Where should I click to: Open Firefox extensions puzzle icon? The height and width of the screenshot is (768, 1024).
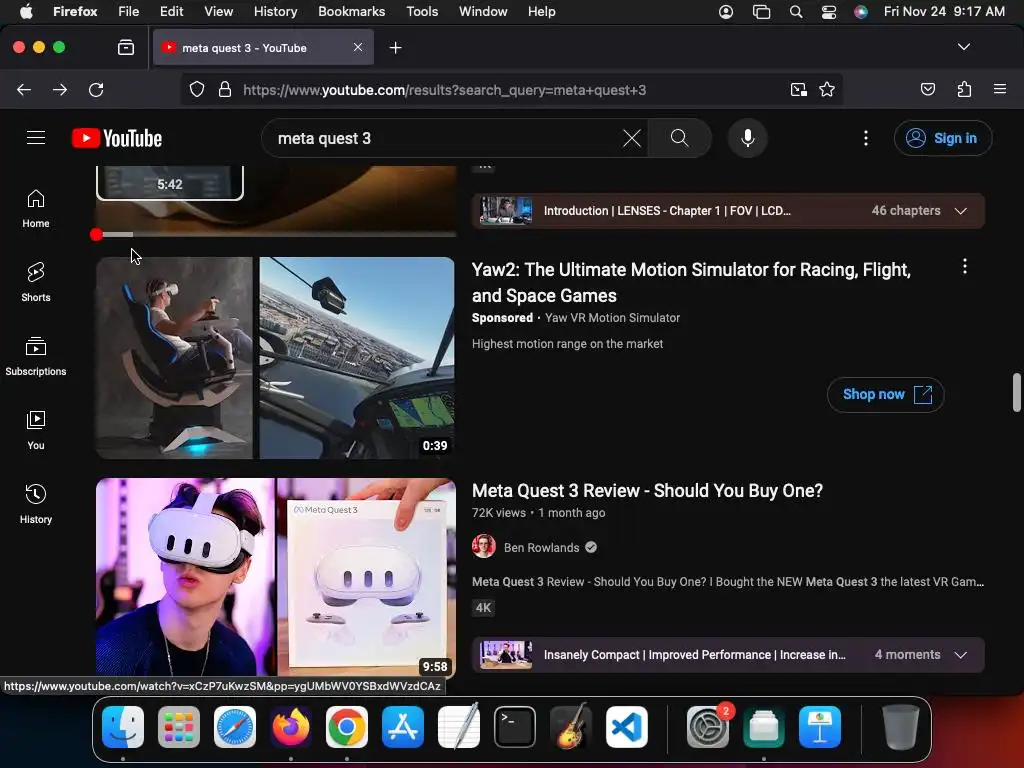click(x=964, y=89)
